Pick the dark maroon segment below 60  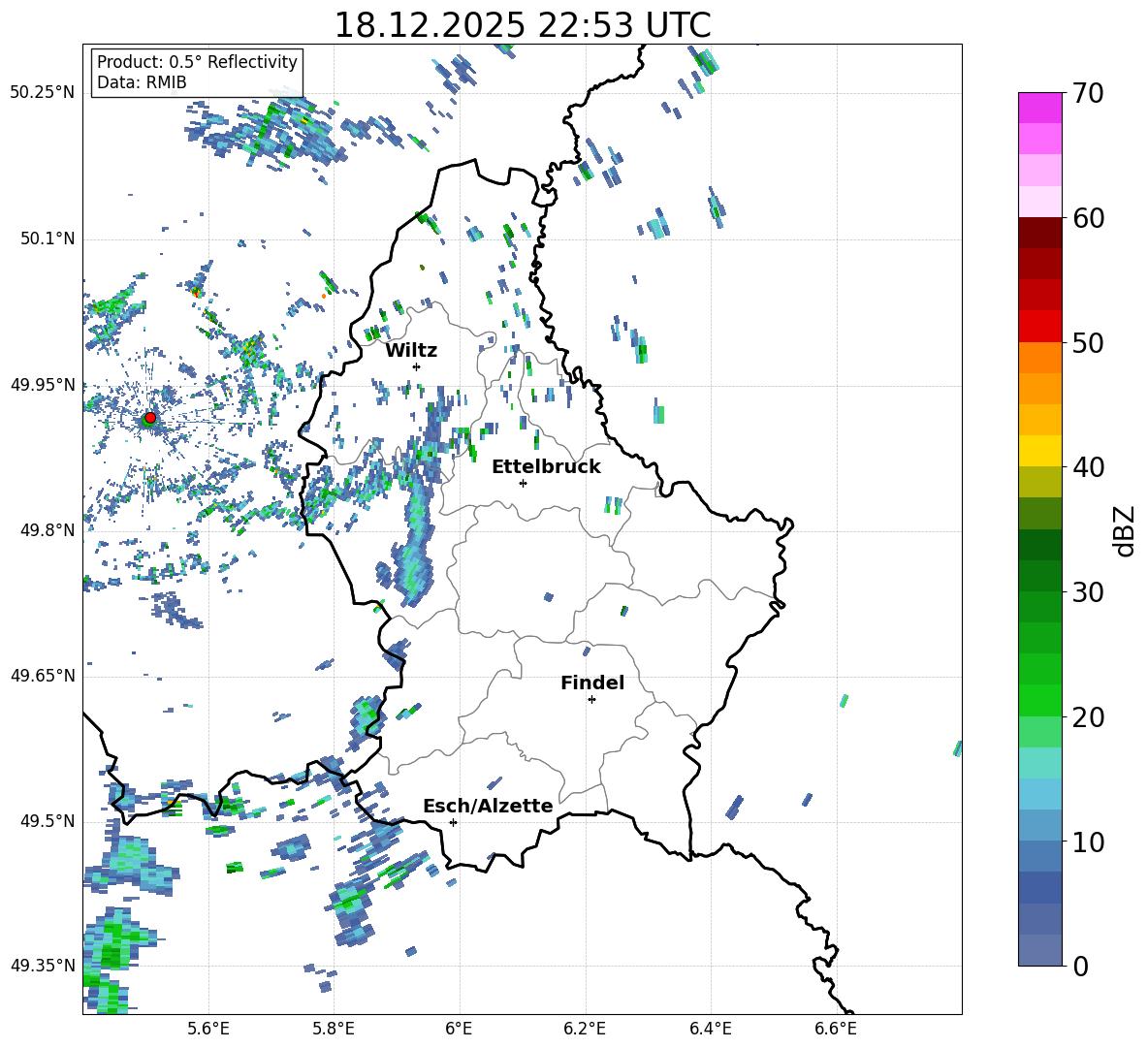tap(1040, 233)
